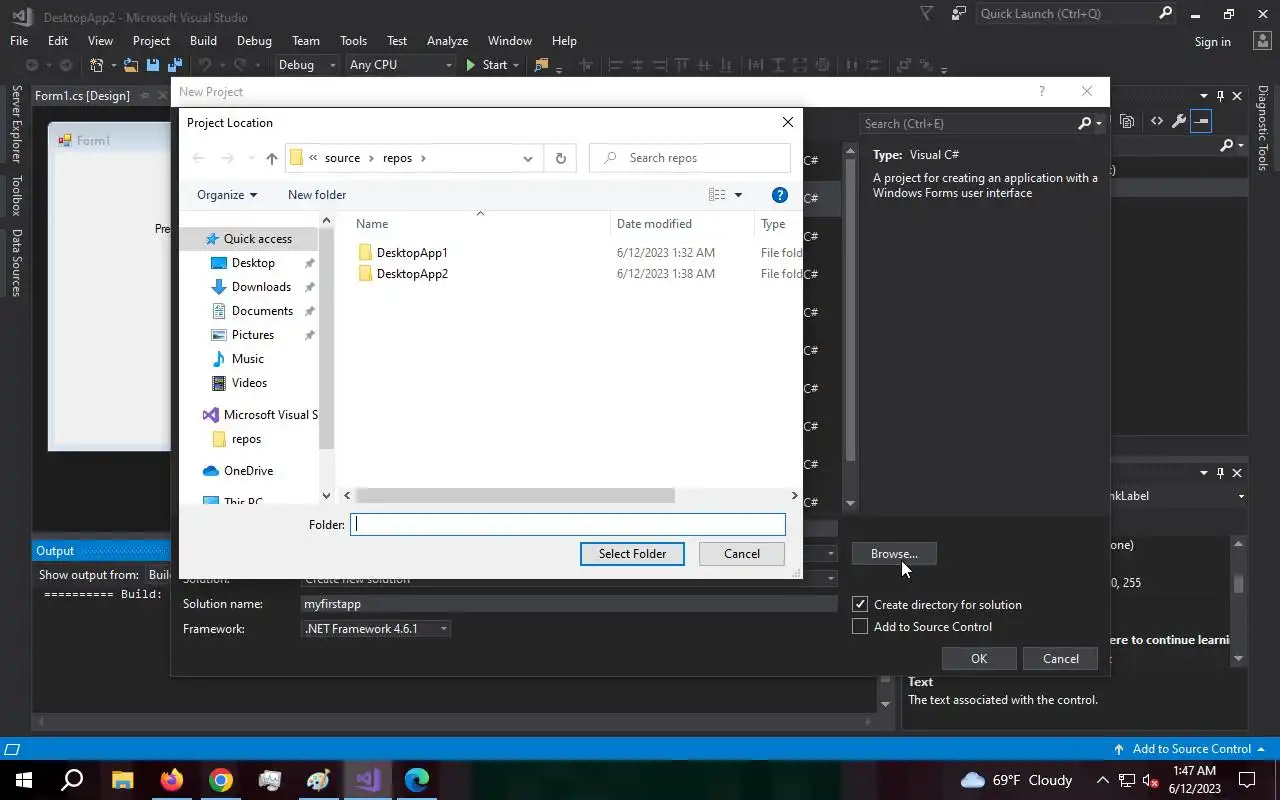Go up one folder level in Project Location

tap(272, 158)
